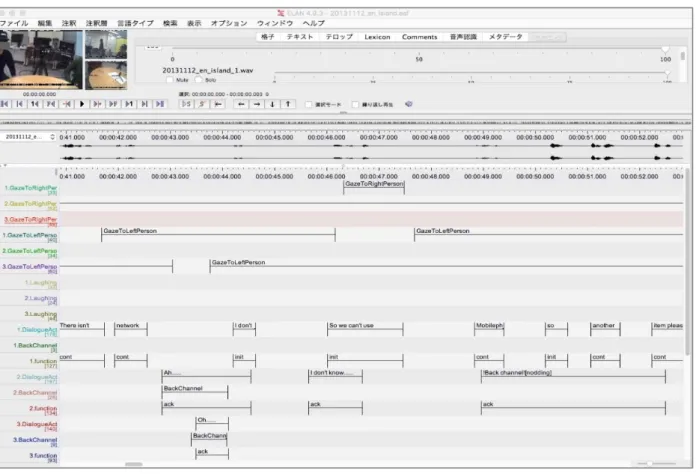696x474 pixels.
Task: Switch to the Lexicon tab
Action: tap(377, 37)
